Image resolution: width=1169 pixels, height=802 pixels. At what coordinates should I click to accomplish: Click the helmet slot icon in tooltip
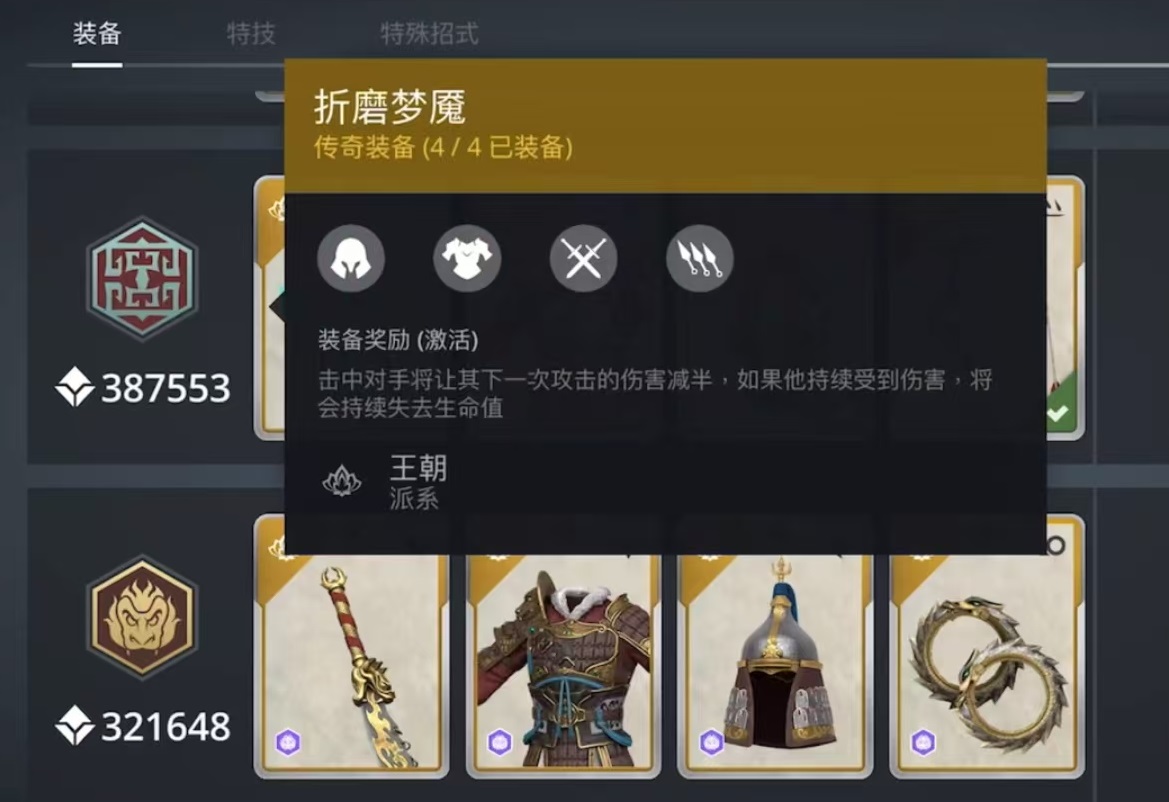click(351, 258)
